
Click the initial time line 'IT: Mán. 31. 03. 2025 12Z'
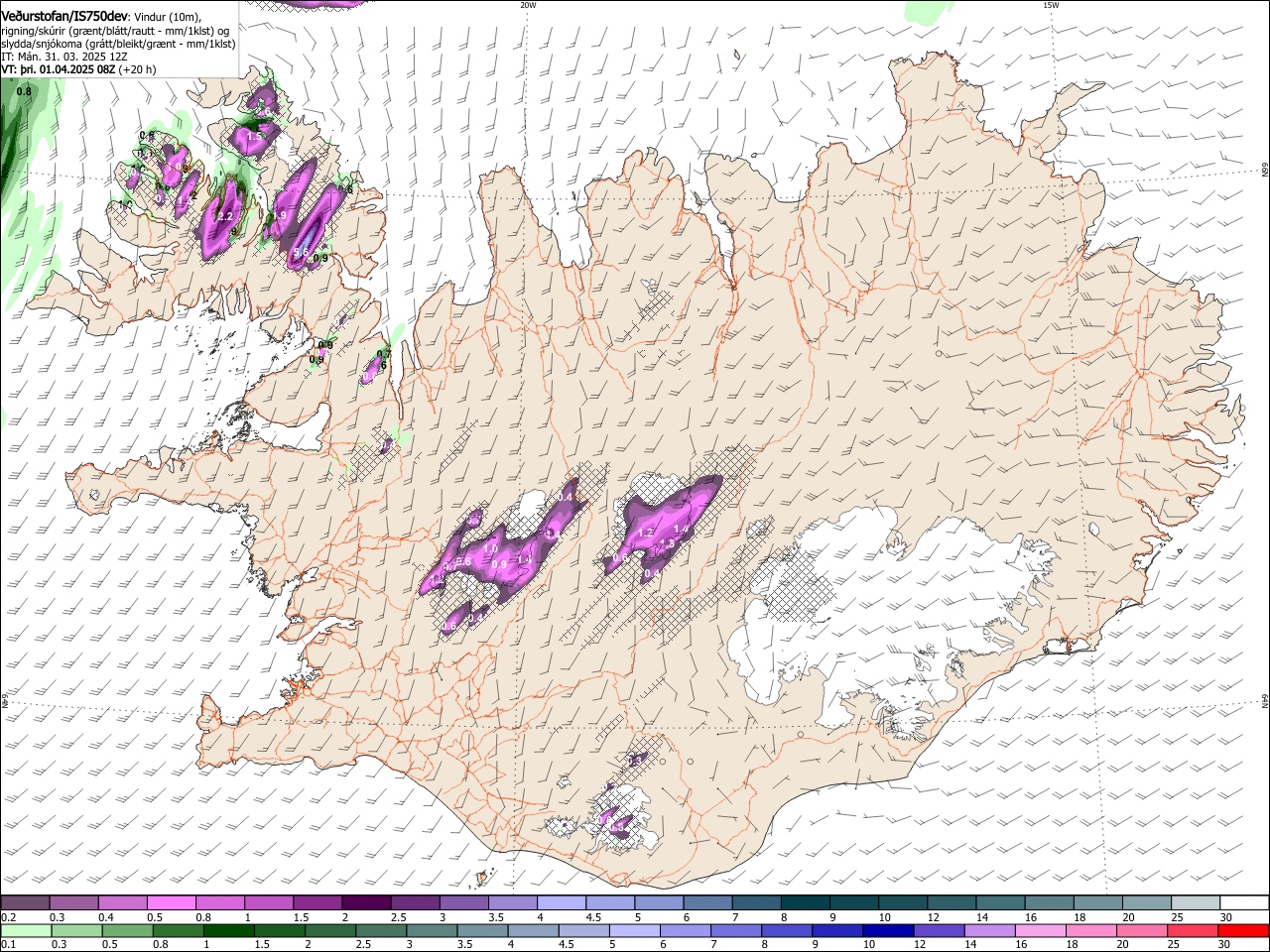[x=64, y=57]
